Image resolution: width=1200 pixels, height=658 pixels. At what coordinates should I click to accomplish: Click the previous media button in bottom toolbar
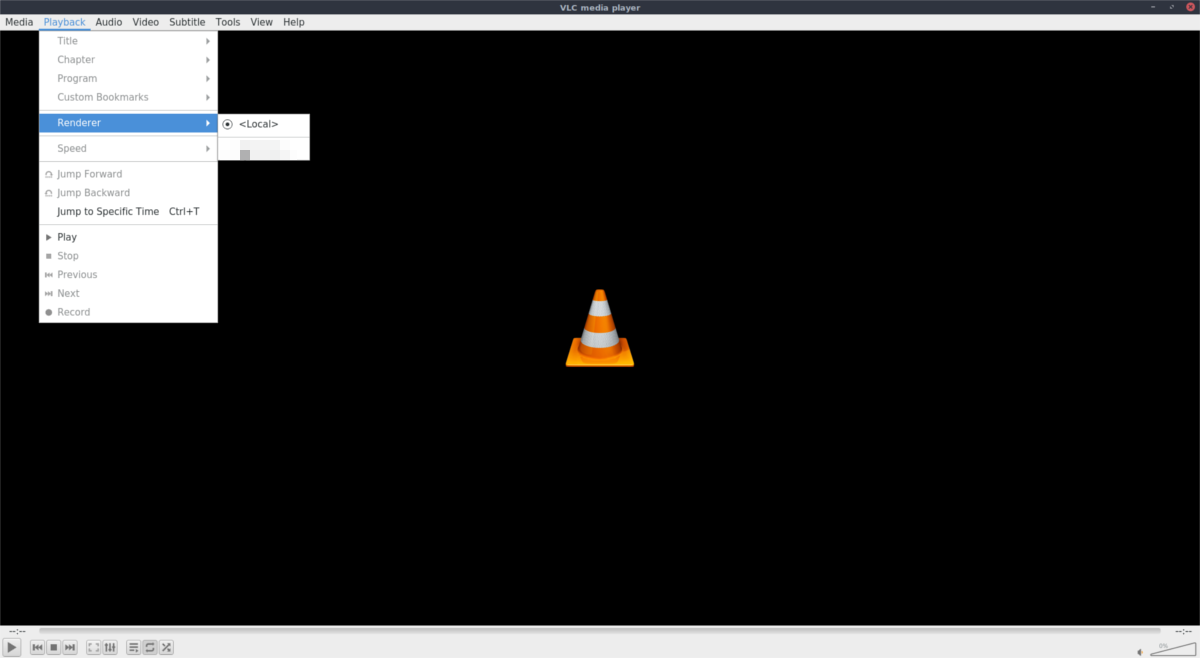pyautogui.click(x=37, y=648)
